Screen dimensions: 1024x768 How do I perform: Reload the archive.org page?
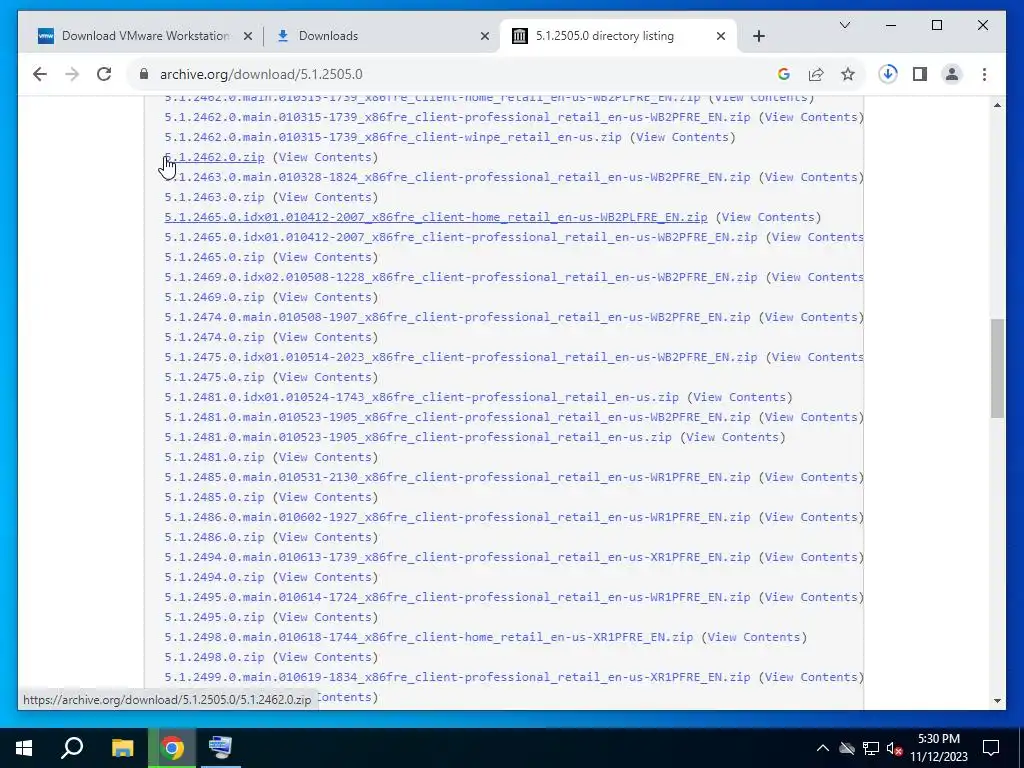[x=104, y=74]
